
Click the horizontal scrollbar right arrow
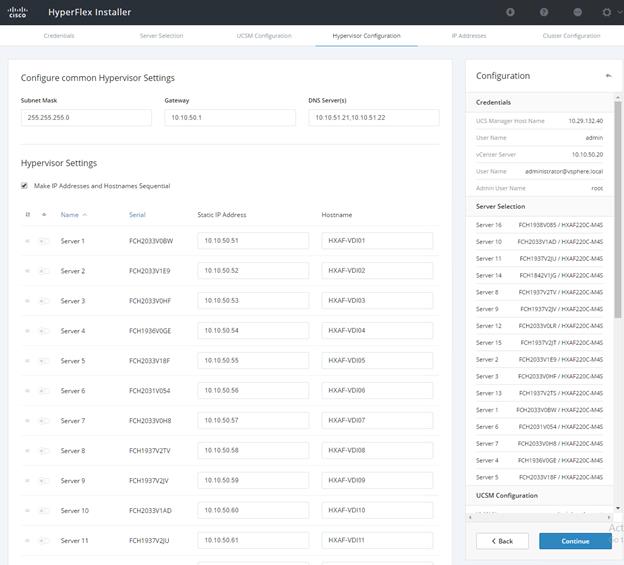click(x=608, y=517)
